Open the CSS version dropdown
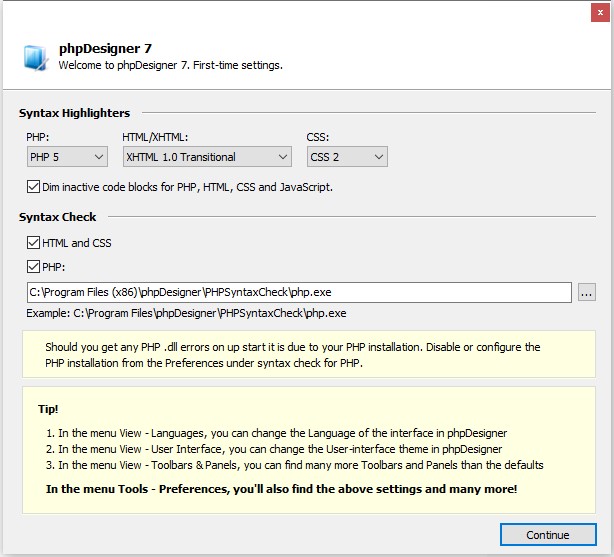Viewport: 614px width, 557px height. coord(347,157)
